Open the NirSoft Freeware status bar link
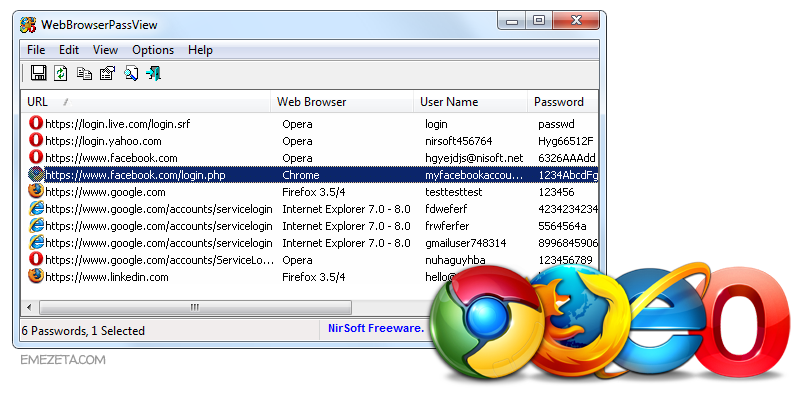Screen dimensions: 800x396 click(x=376, y=328)
